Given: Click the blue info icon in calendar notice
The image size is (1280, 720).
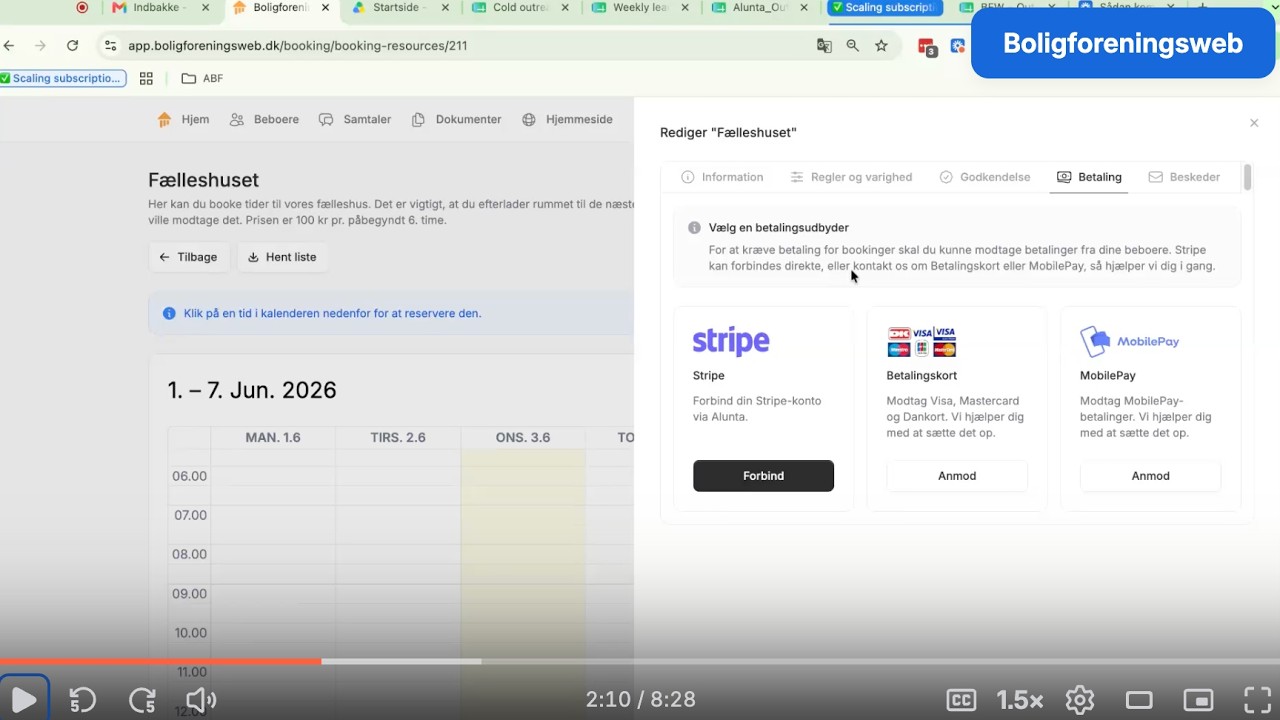Looking at the screenshot, I should [169, 313].
